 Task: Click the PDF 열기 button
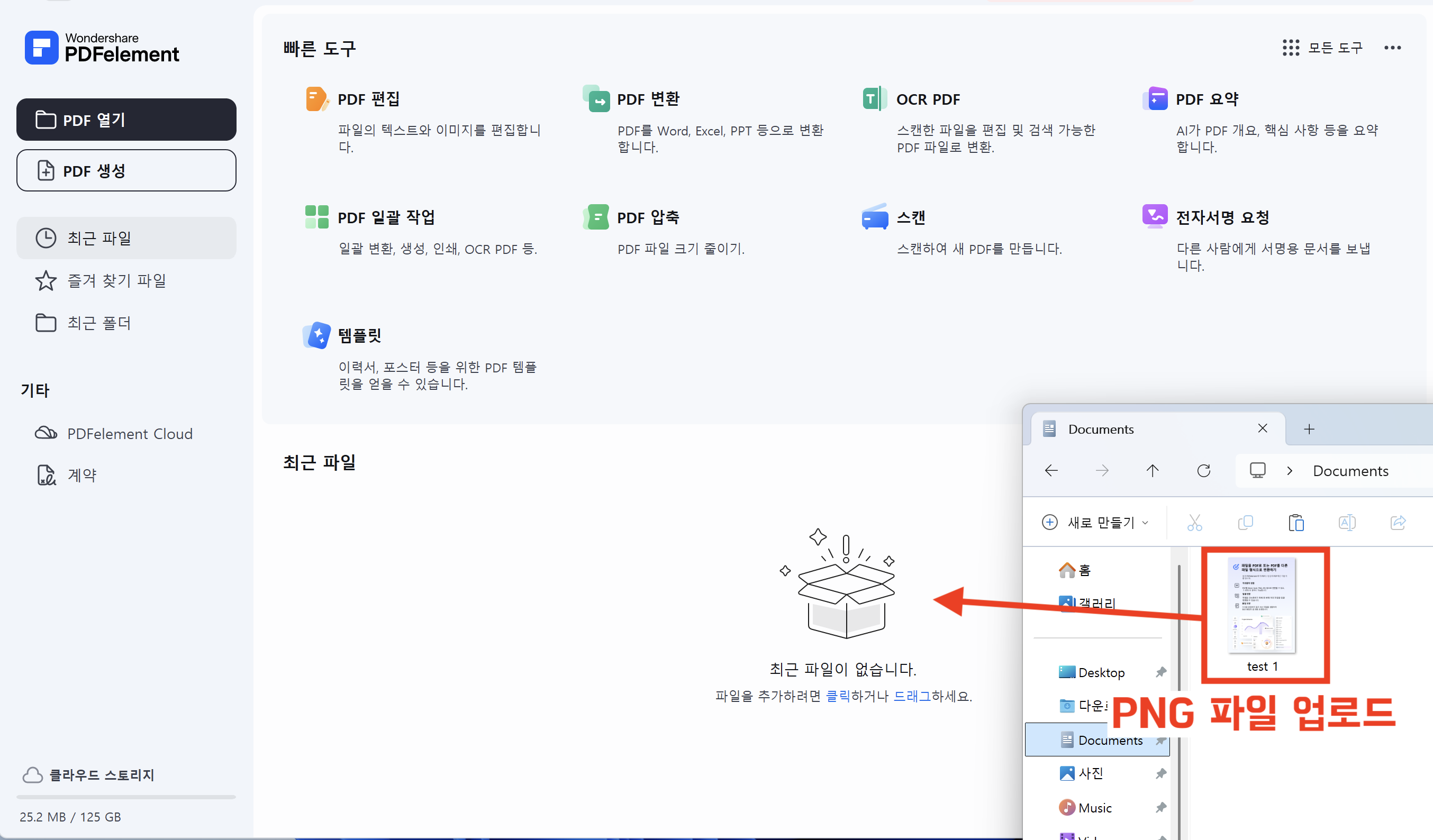126,120
